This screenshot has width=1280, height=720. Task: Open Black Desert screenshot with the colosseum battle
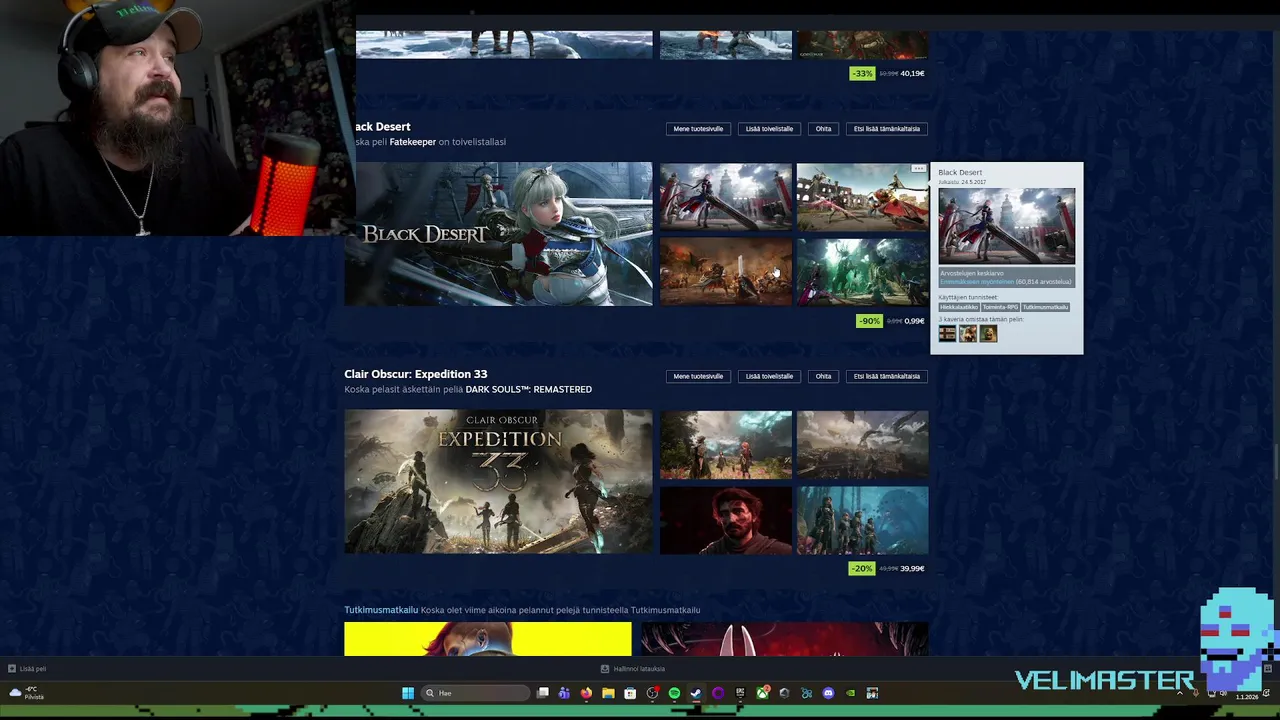(x=862, y=196)
